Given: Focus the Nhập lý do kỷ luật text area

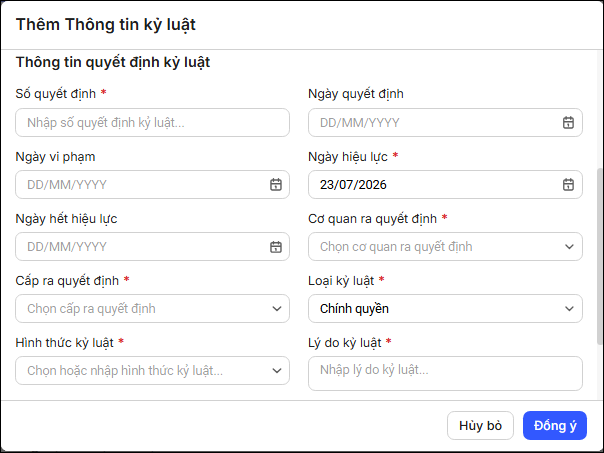Looking at the screenshot, I should tap(445, 373).
